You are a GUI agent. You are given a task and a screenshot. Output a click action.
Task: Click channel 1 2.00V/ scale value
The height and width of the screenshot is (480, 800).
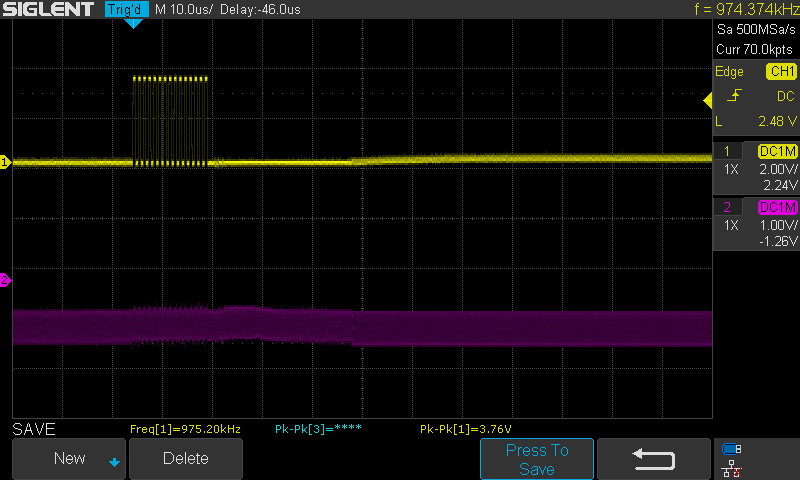click(x=778, y=169)
